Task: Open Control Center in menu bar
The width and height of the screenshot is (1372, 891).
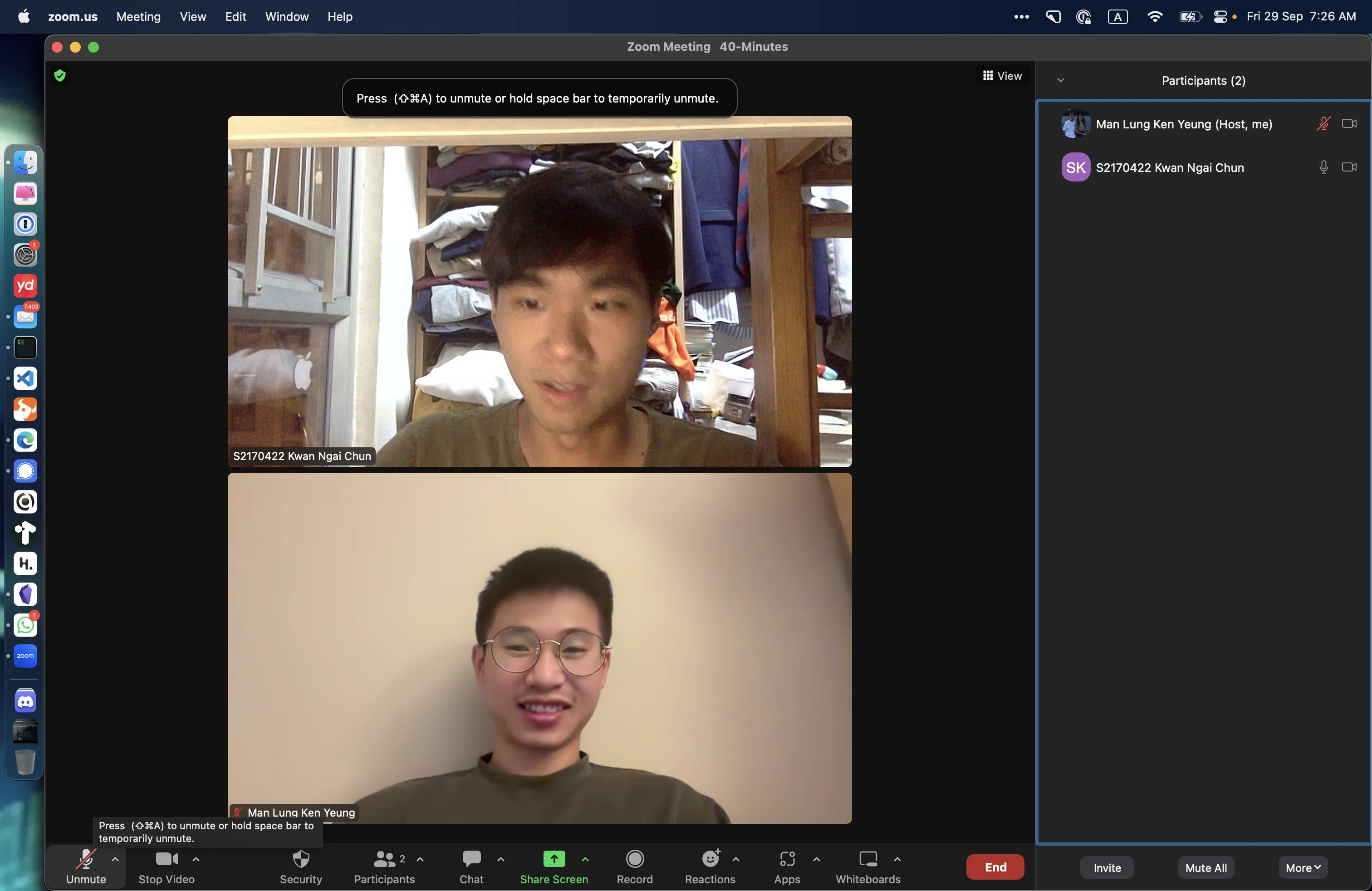Action: [x=1220, y=17]
